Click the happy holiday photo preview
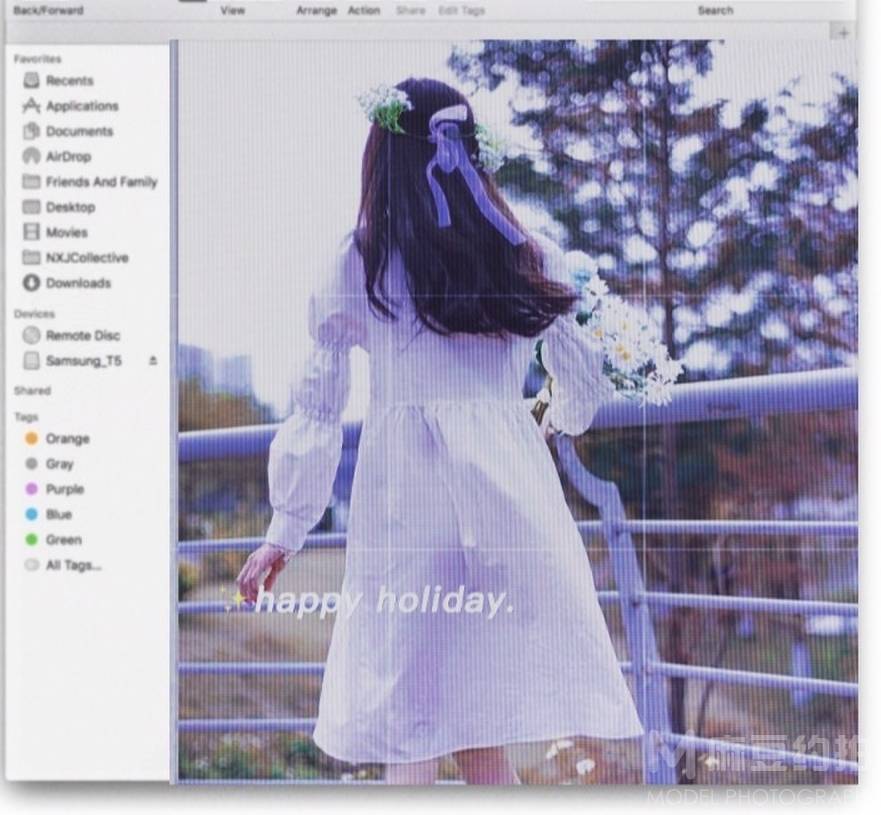The height and width of the screenshot is (815, 881). click(x=517, y=410)
